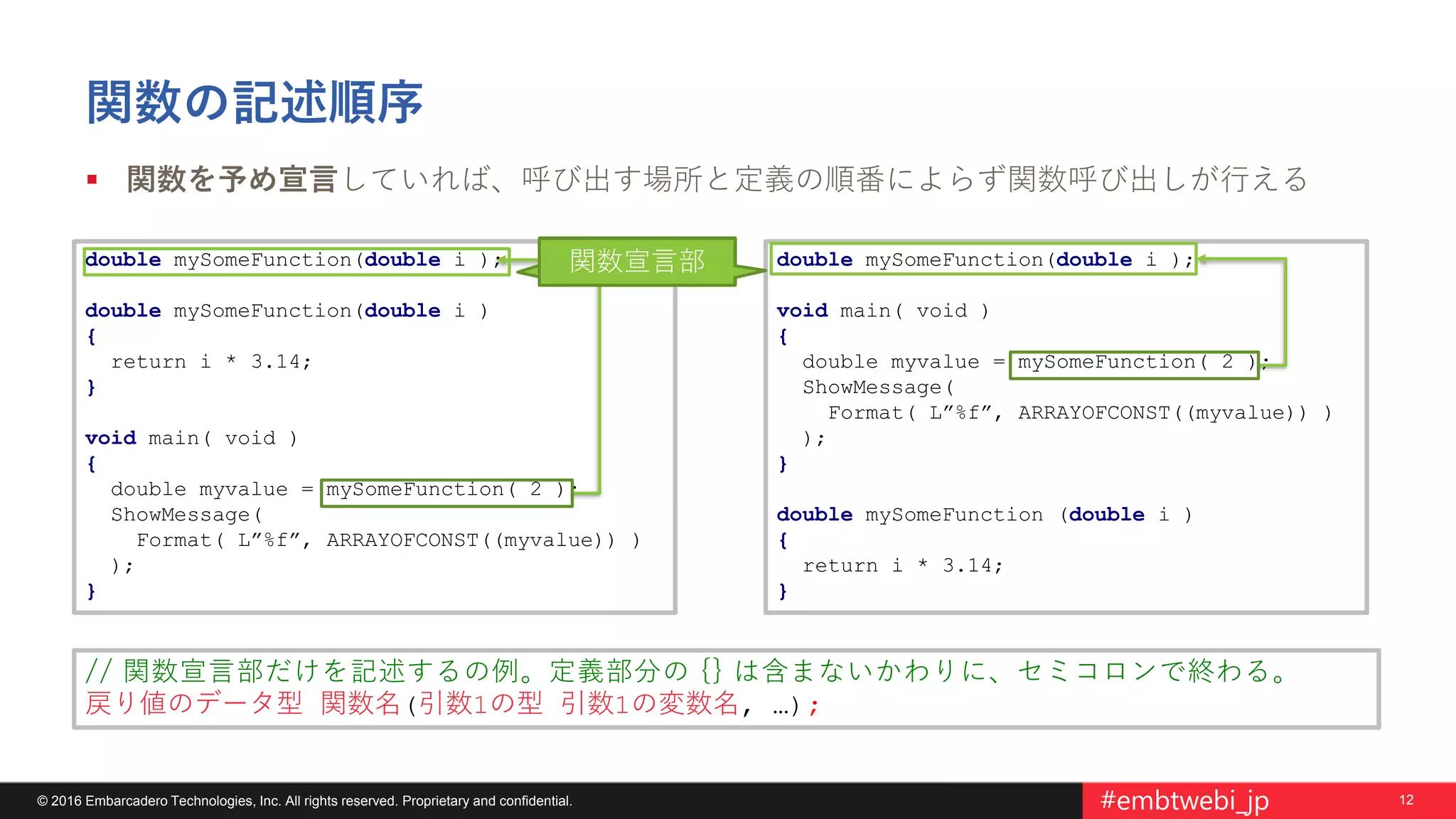Image resolution: width=1456 pixels, height=819 pixels.
Task: Click 'return i * 3.14;' in left code
Action: point(211,363)
